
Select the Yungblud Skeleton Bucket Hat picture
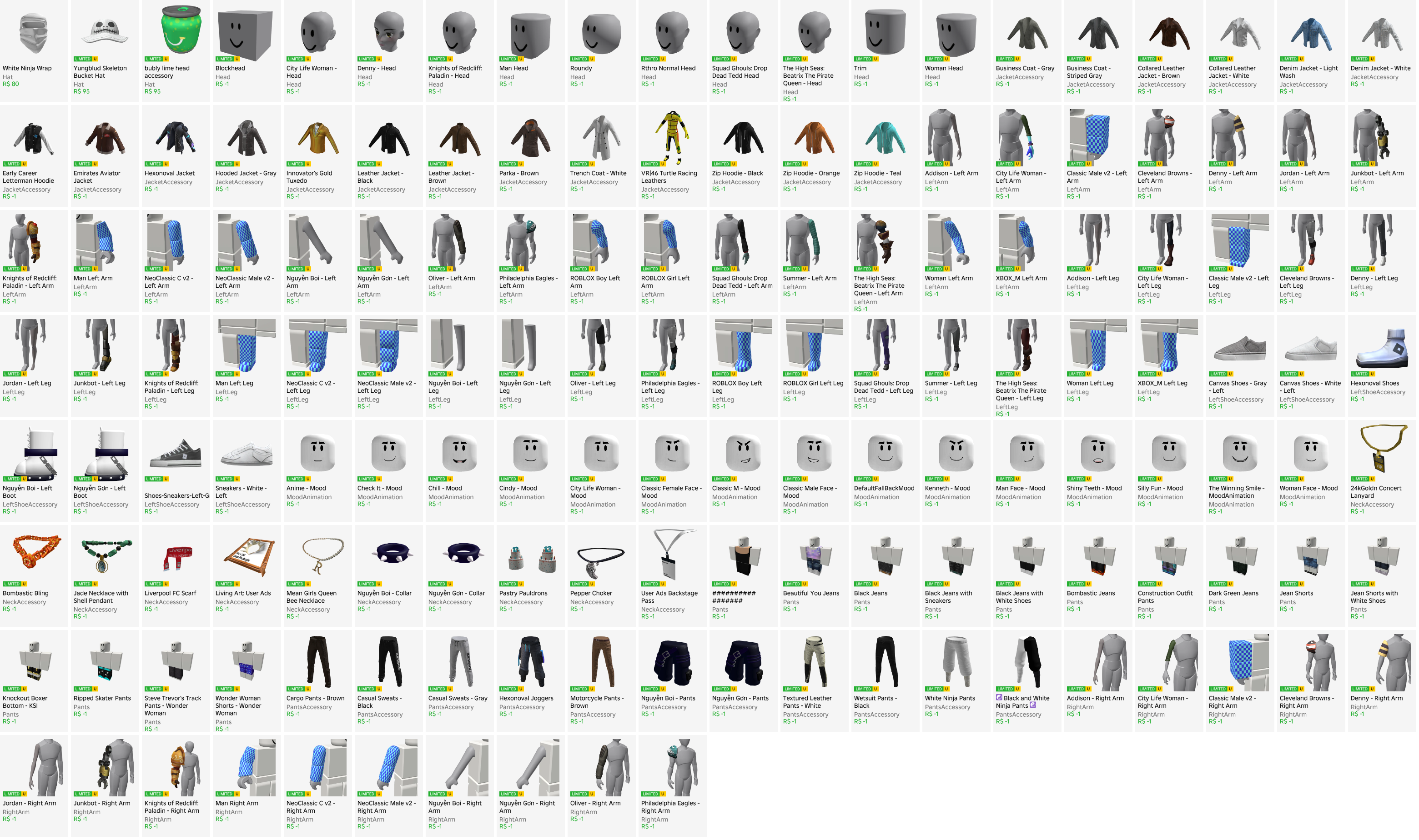(x=105, y=30)
